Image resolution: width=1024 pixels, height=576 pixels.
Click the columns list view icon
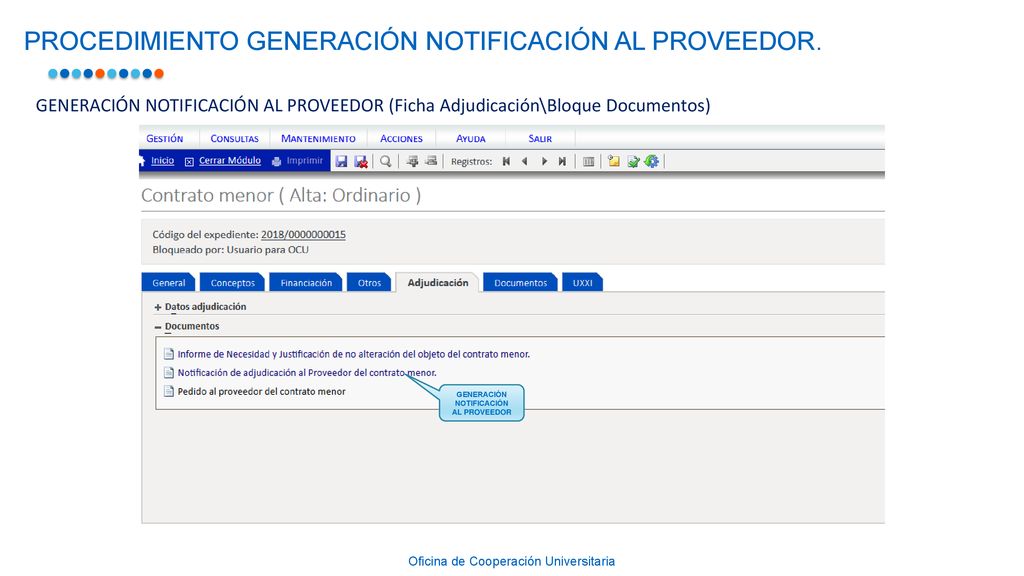pyautogui.click(x=588, y=161)
